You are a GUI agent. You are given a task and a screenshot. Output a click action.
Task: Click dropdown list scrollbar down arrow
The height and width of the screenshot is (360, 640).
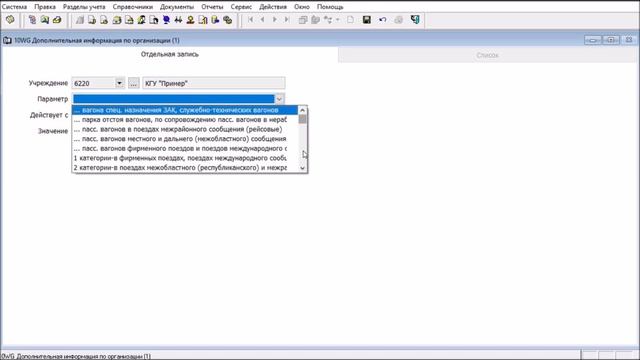tap(302, 168)
